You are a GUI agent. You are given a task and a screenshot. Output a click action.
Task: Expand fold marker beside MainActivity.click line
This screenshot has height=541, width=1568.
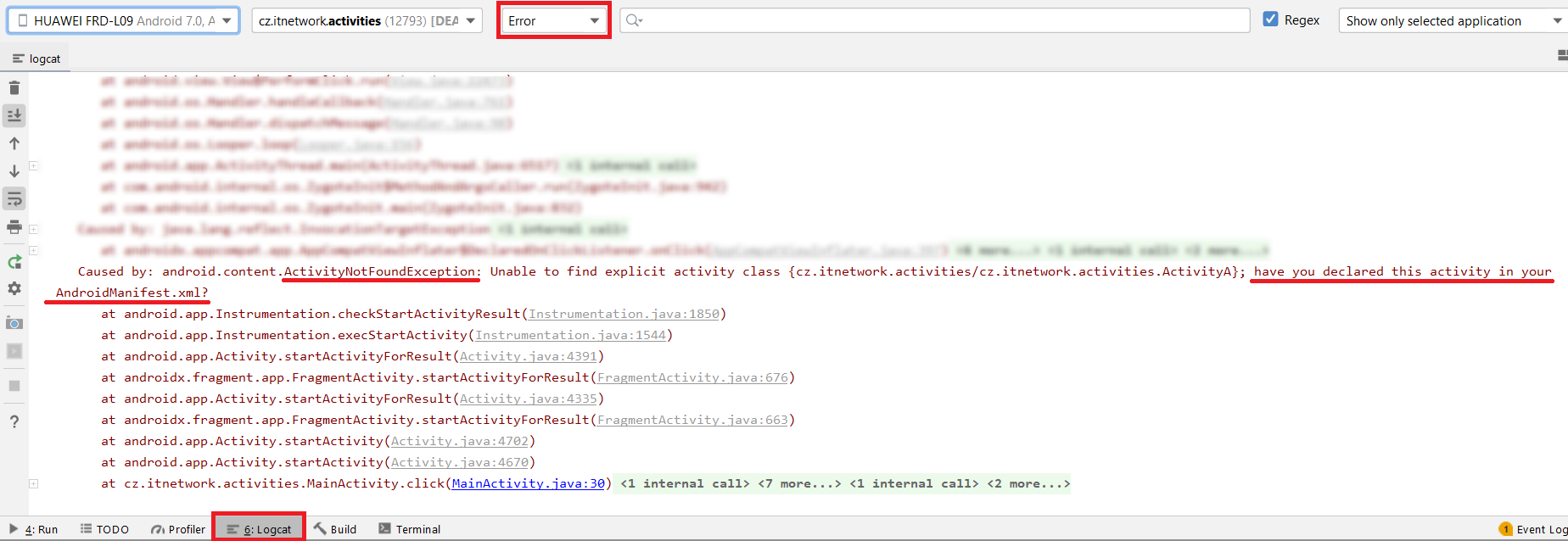33,483
